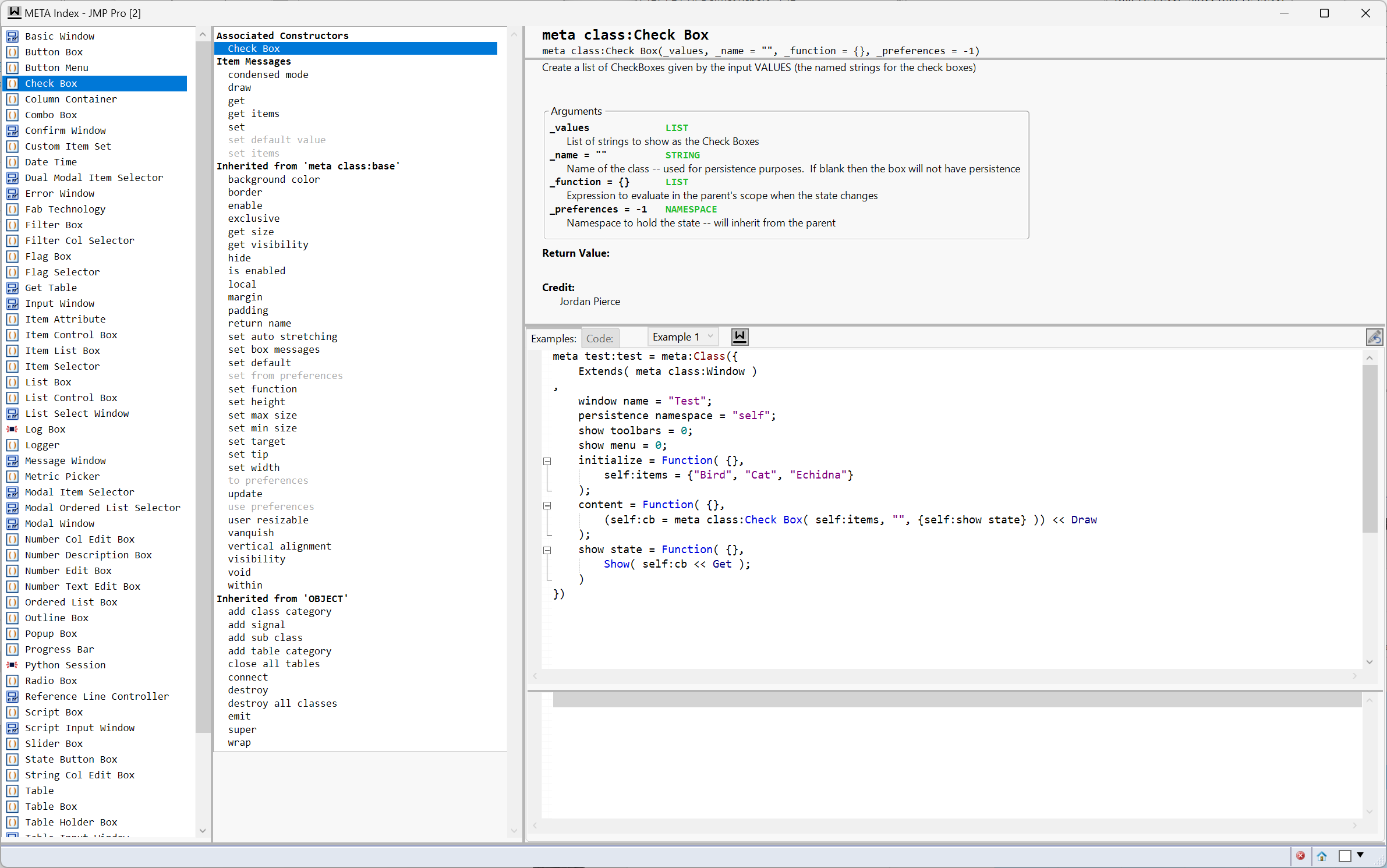The image size is (1387, 868).
Task: Select the Examples tab
Action: (553, 338)
